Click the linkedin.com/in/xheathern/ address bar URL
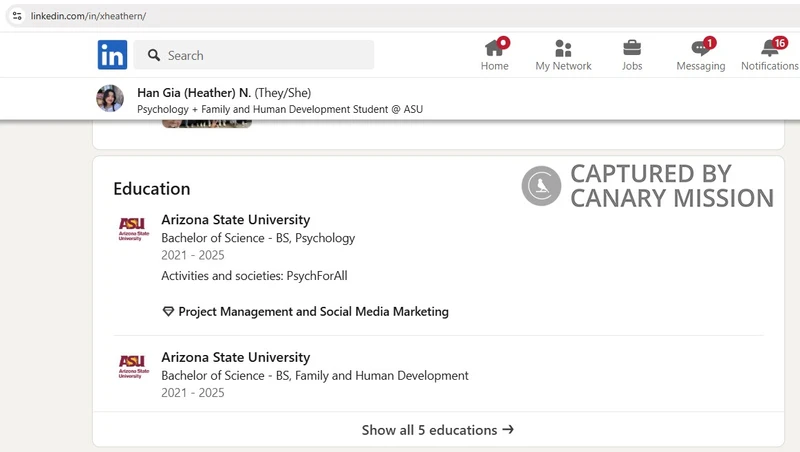The width and height of the screenshot is (800, 452). (88, 16)
